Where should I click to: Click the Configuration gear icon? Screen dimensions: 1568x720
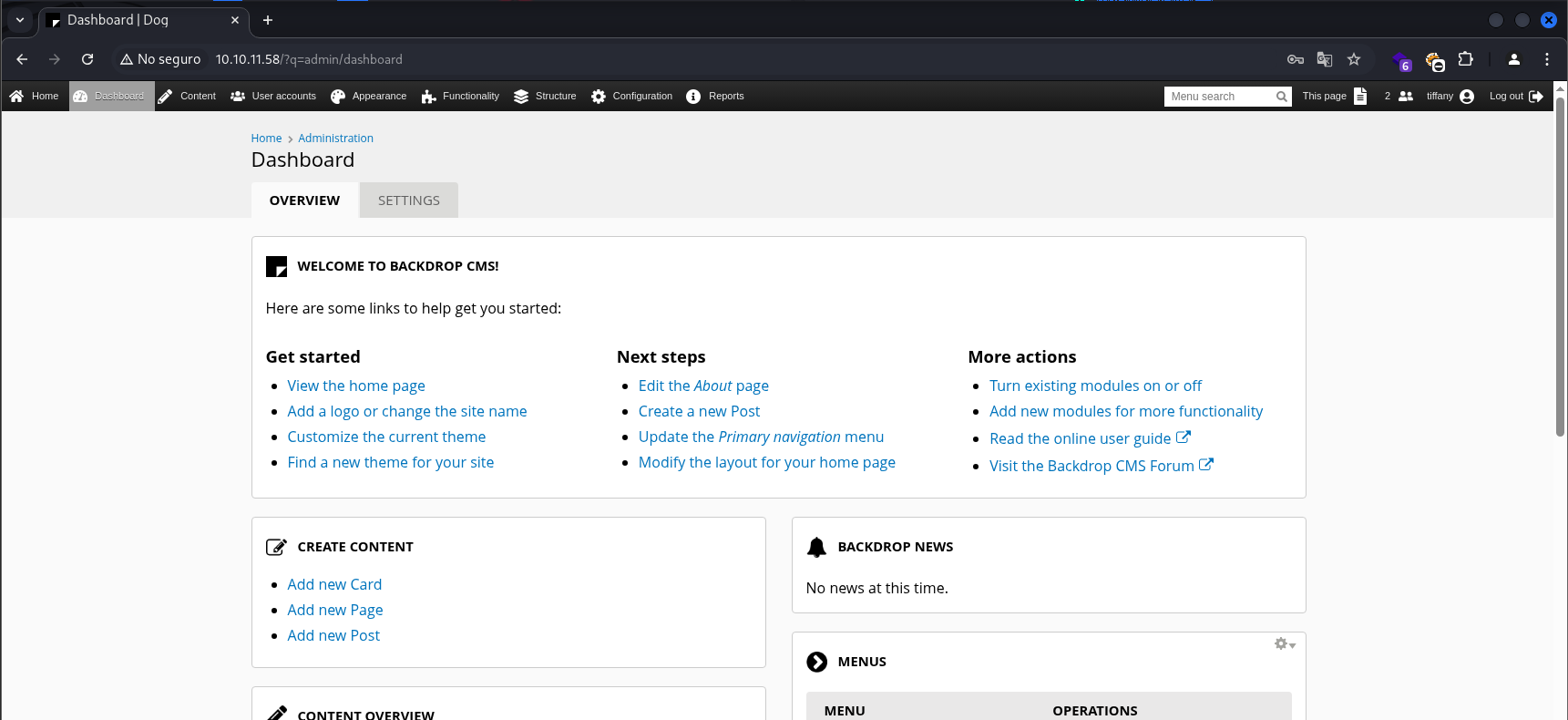coord(599,97)
